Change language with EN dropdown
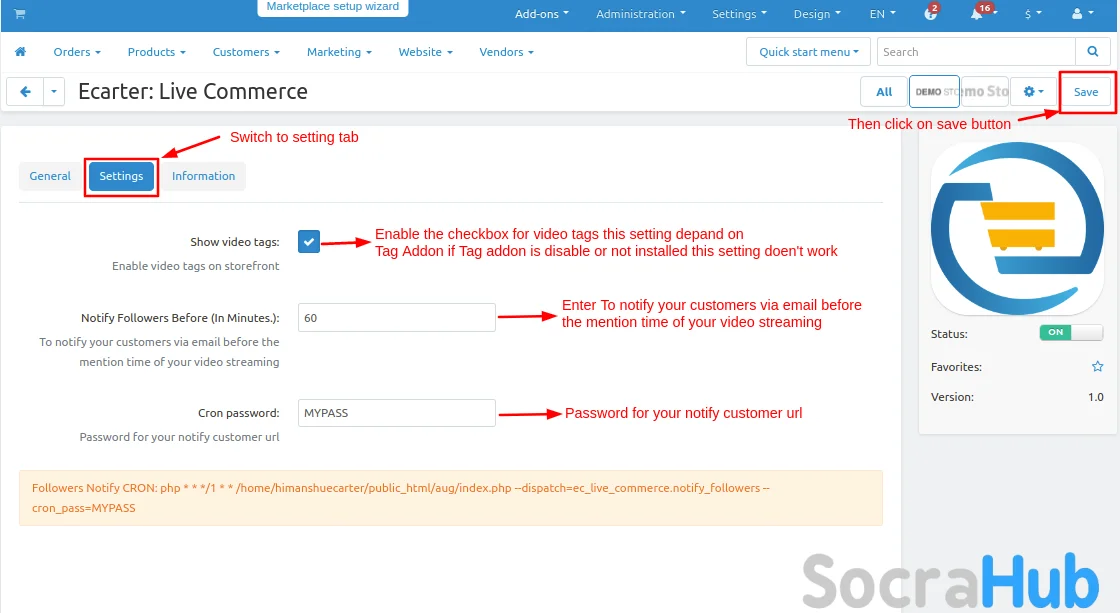The height and width of the screenshot is (613, 1120). [882, 14]
